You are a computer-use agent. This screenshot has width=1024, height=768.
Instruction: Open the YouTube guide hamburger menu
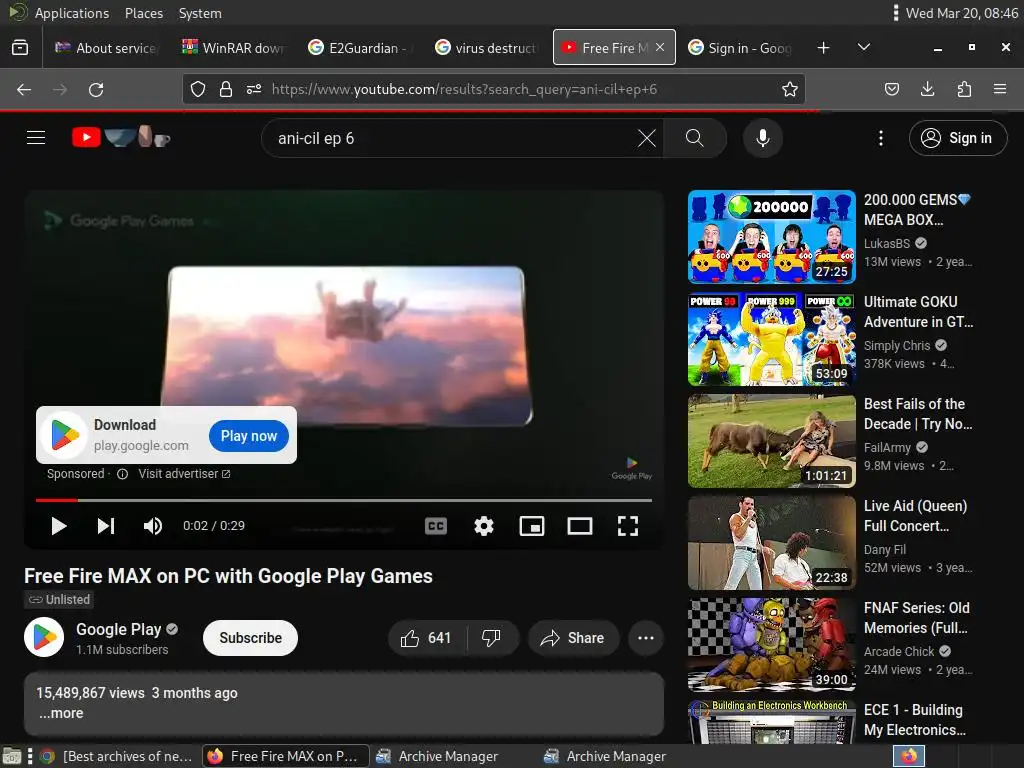[36, 138]
